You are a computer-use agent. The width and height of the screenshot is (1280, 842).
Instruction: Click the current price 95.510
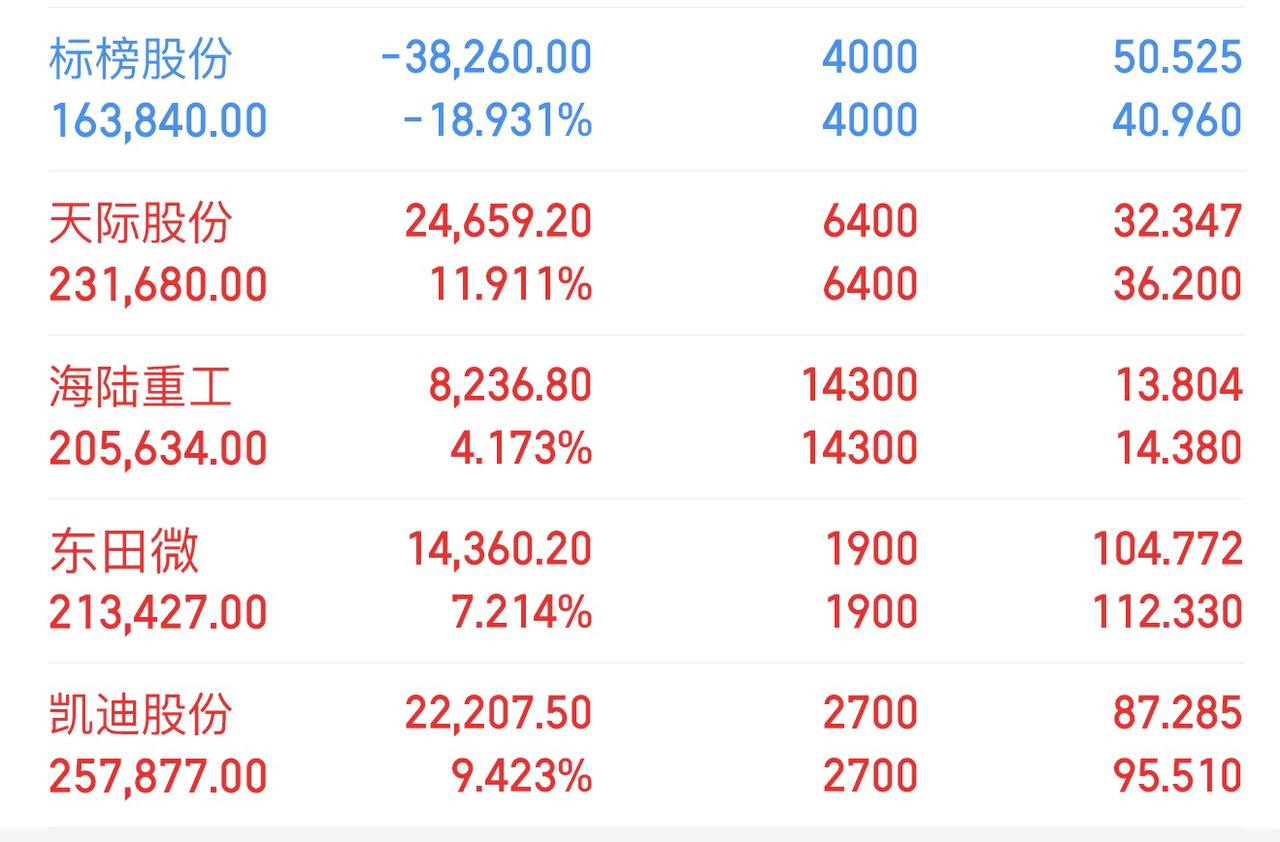[1177, 777]
